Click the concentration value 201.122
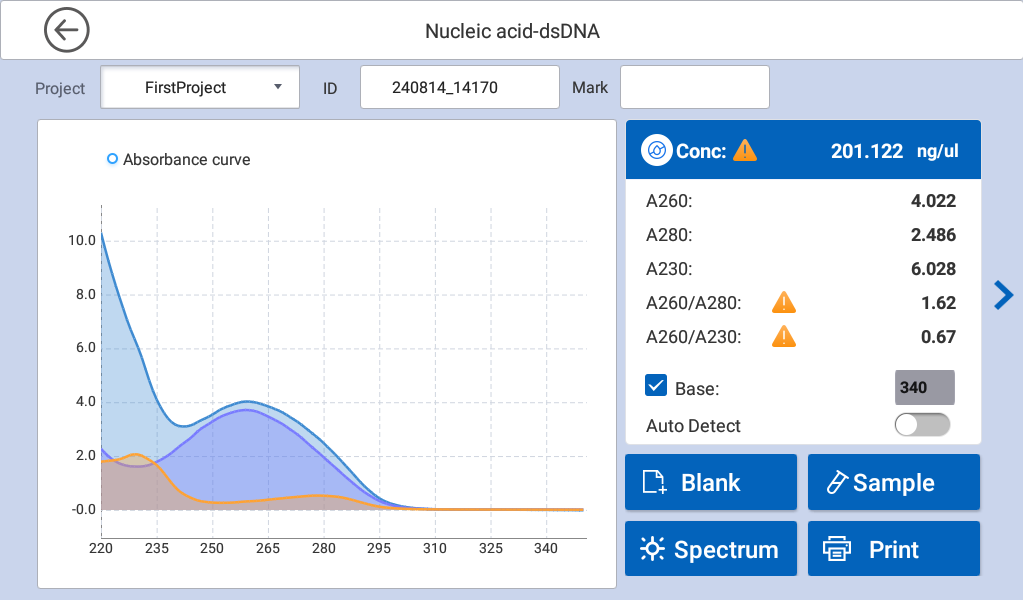 [867, 151]
